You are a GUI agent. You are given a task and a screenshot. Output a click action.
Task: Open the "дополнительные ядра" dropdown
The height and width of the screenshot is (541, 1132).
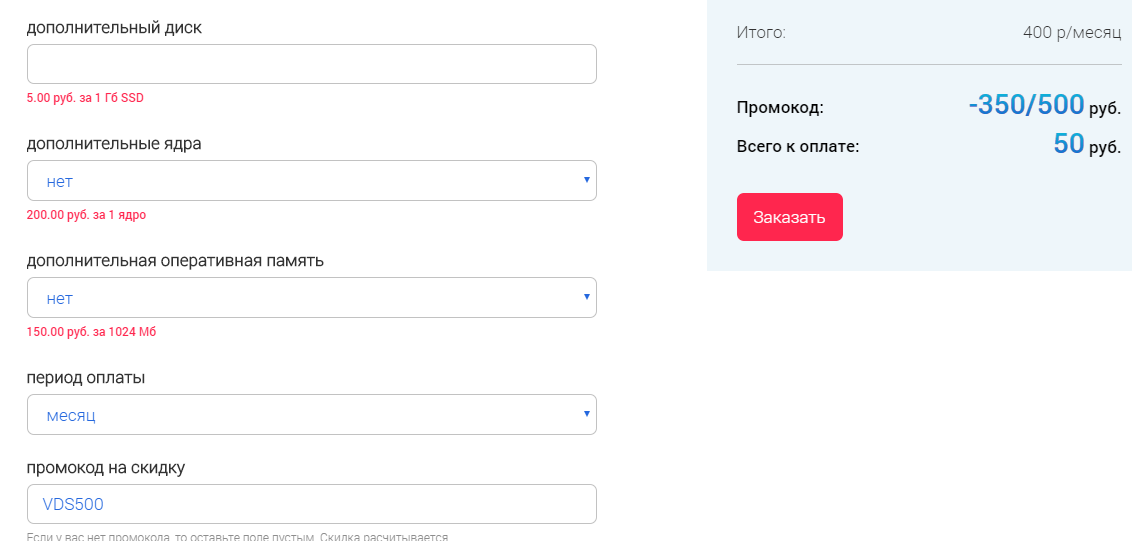click(x=311, y=181)
